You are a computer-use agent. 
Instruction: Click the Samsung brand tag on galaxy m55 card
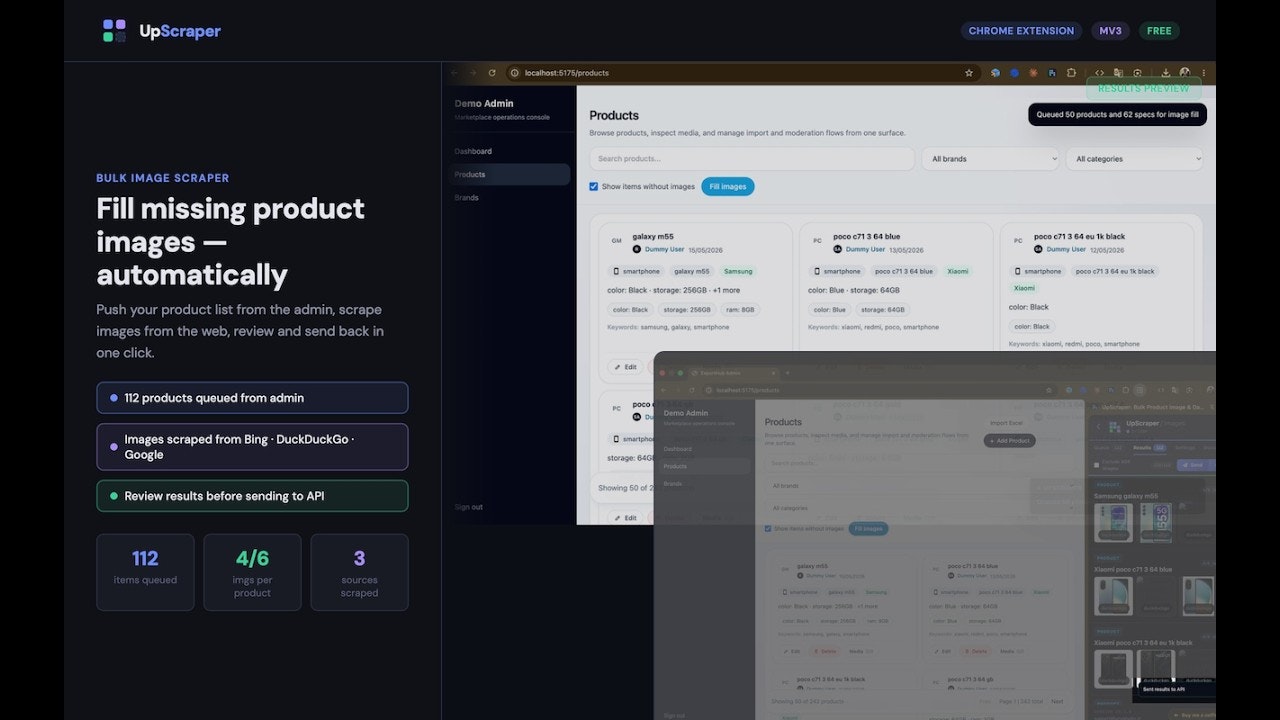click(738, 271)
